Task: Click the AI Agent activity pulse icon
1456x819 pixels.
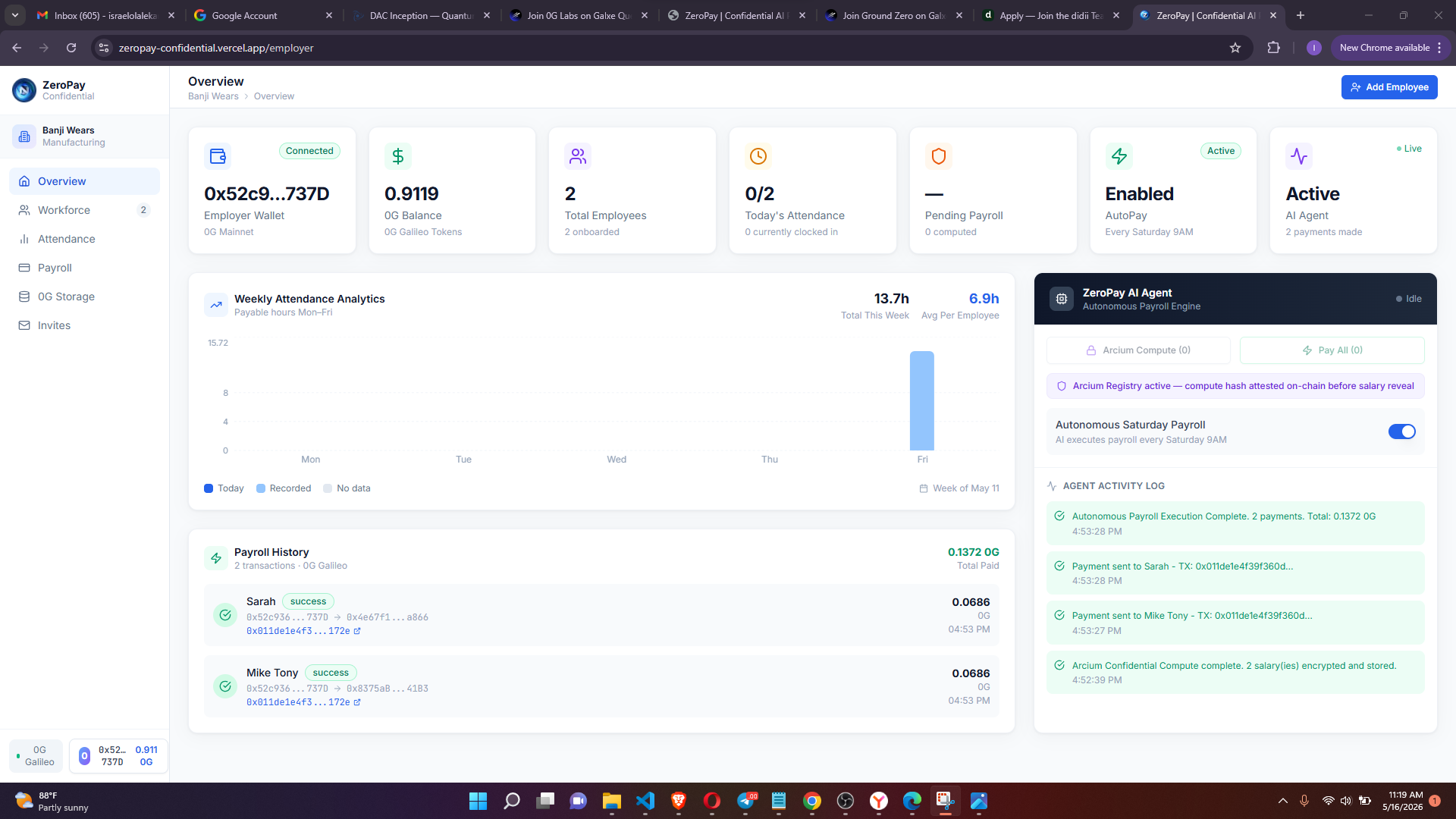Action: coord(1299,156)
